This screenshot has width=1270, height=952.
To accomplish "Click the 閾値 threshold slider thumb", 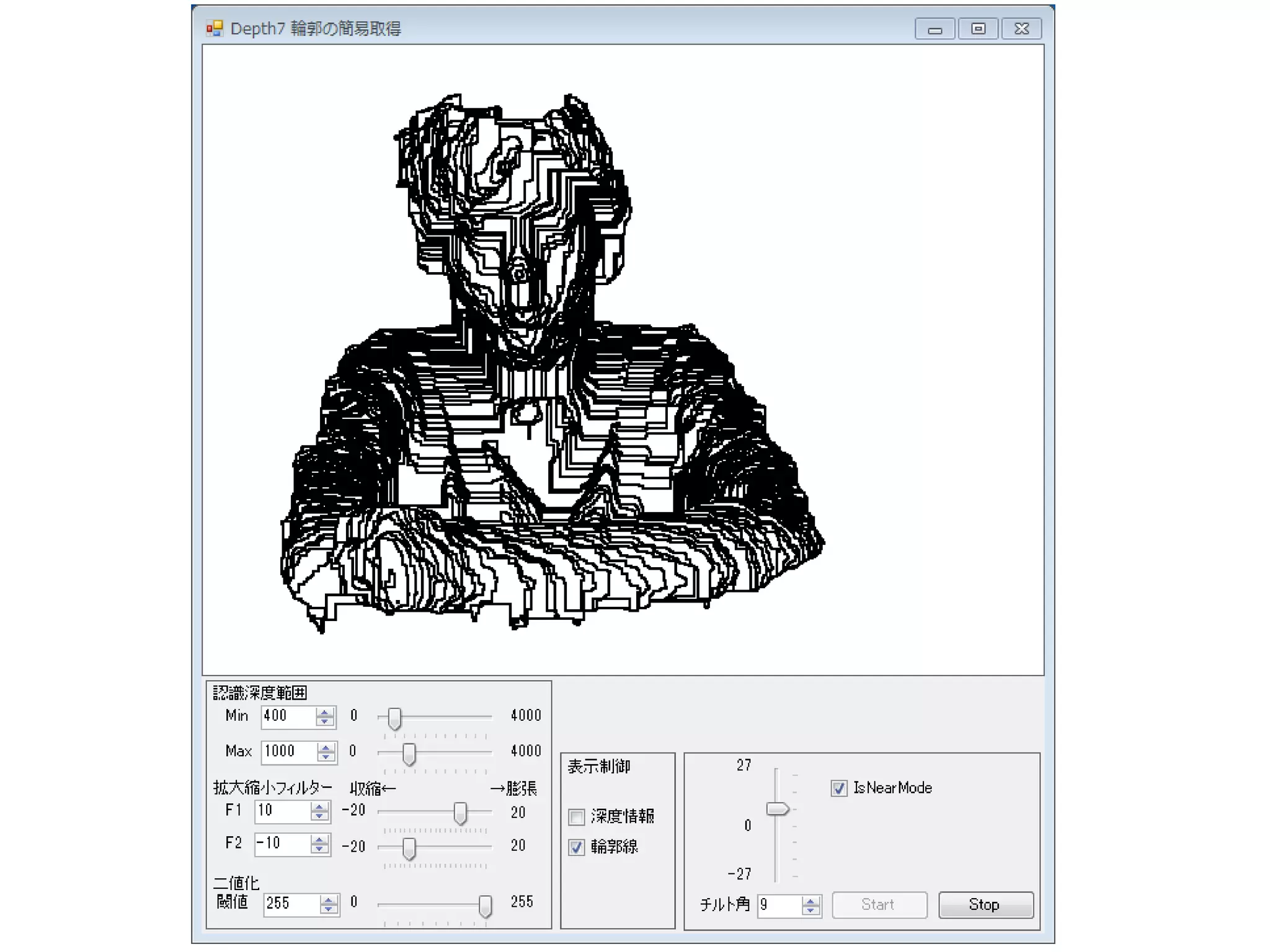I will pos(486,906).
